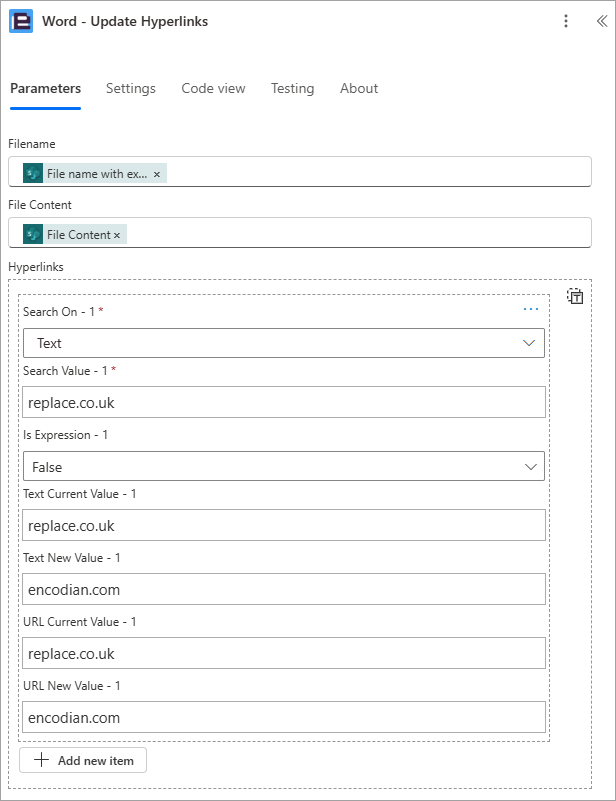
Task: Remove the File name with extension token
Action: pos(157,174)
